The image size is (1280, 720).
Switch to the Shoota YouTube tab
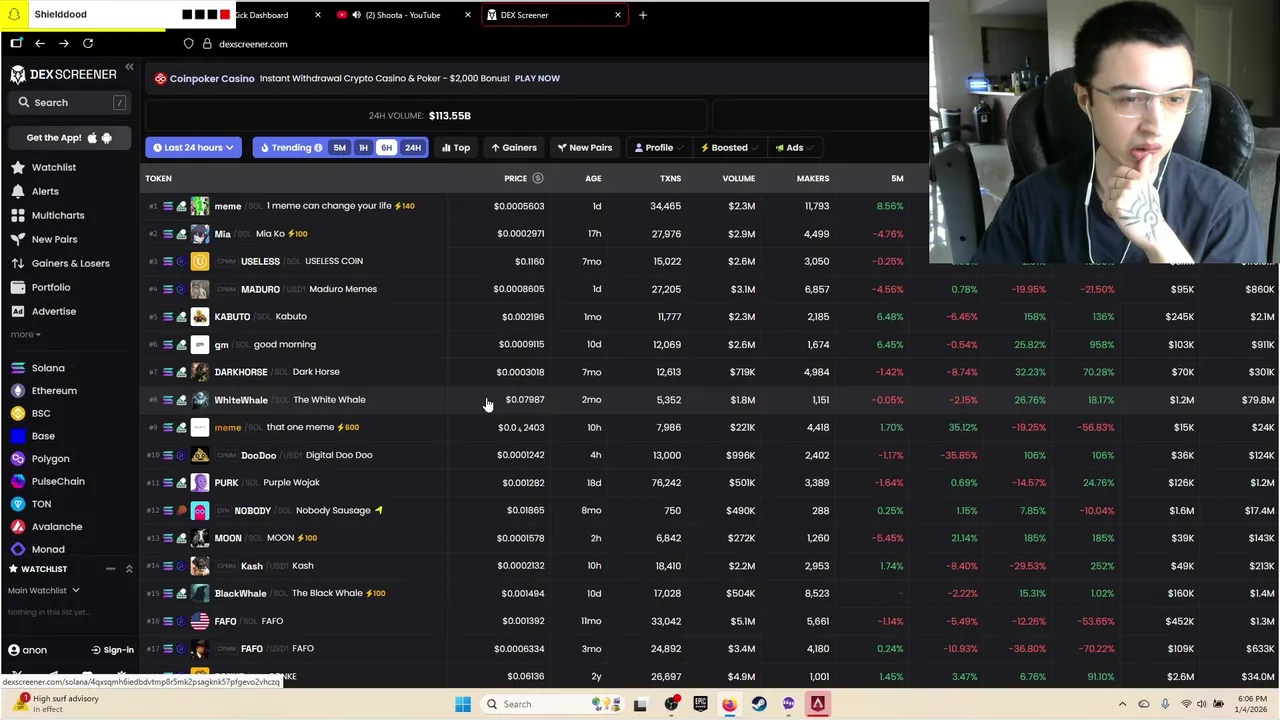point(401,15)
